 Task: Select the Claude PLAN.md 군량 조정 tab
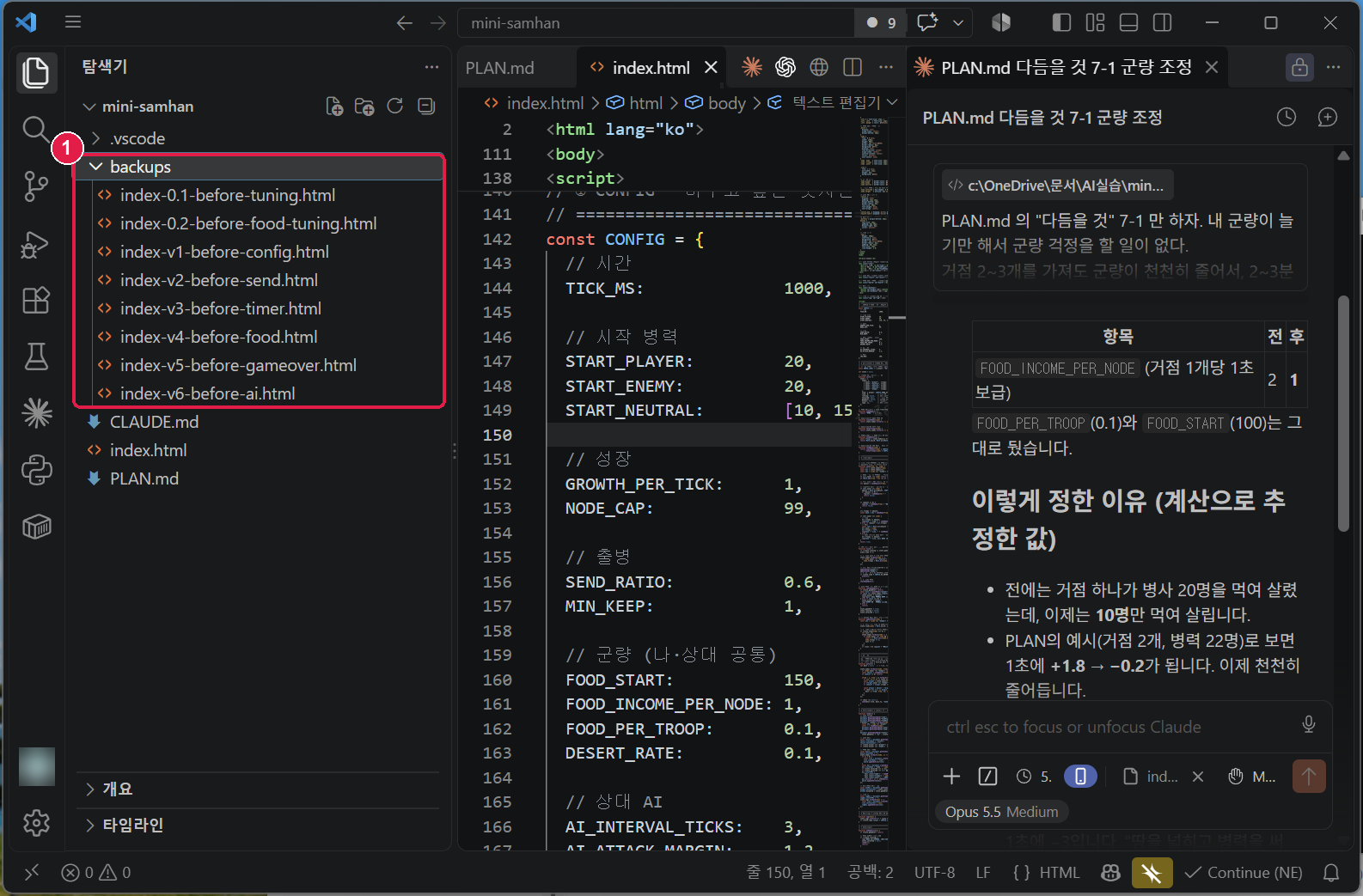point(1066,68)
